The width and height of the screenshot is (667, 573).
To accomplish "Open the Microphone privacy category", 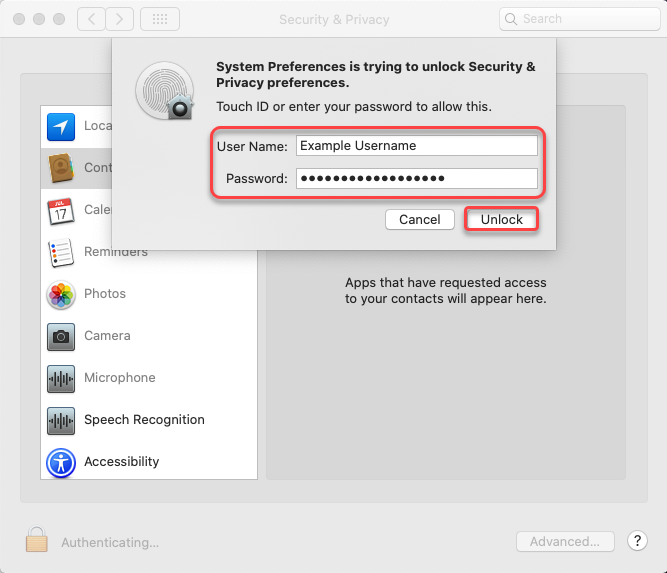I will tap(119, 378).
